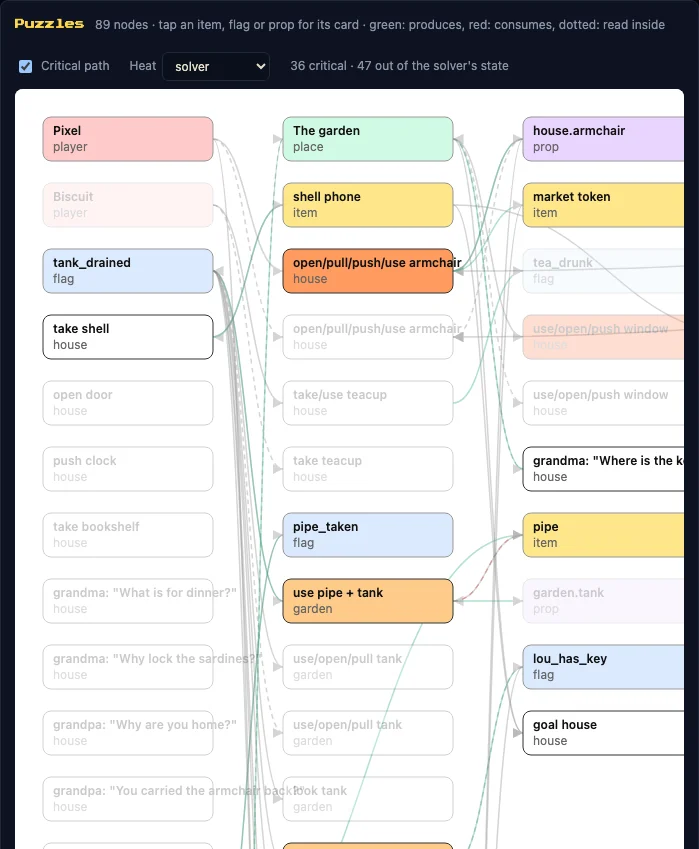
Task: Open the tank_drained flag card
Action: tap(128, 271)
